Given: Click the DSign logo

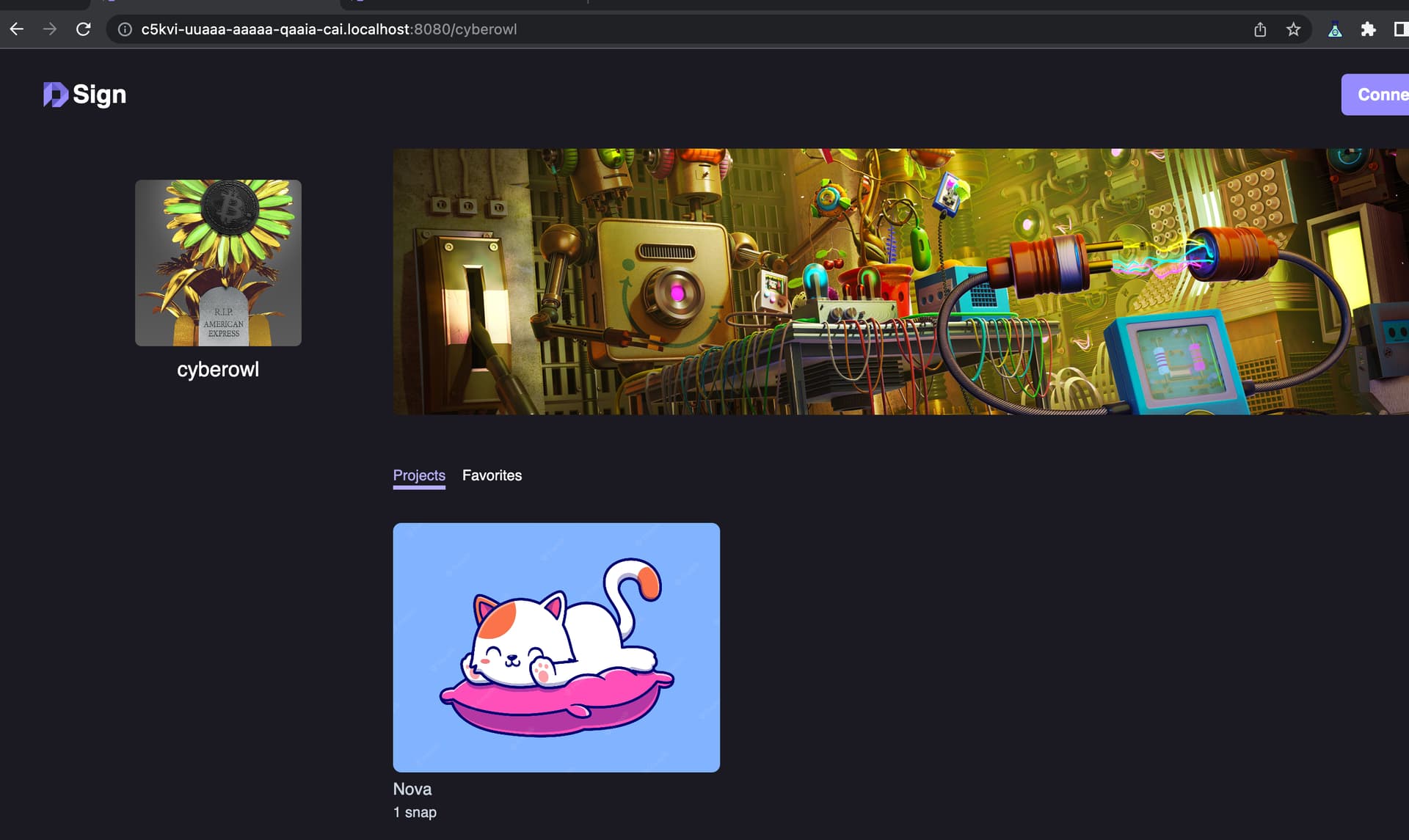Looking at the screenshot, I should (x=85, y=95).
